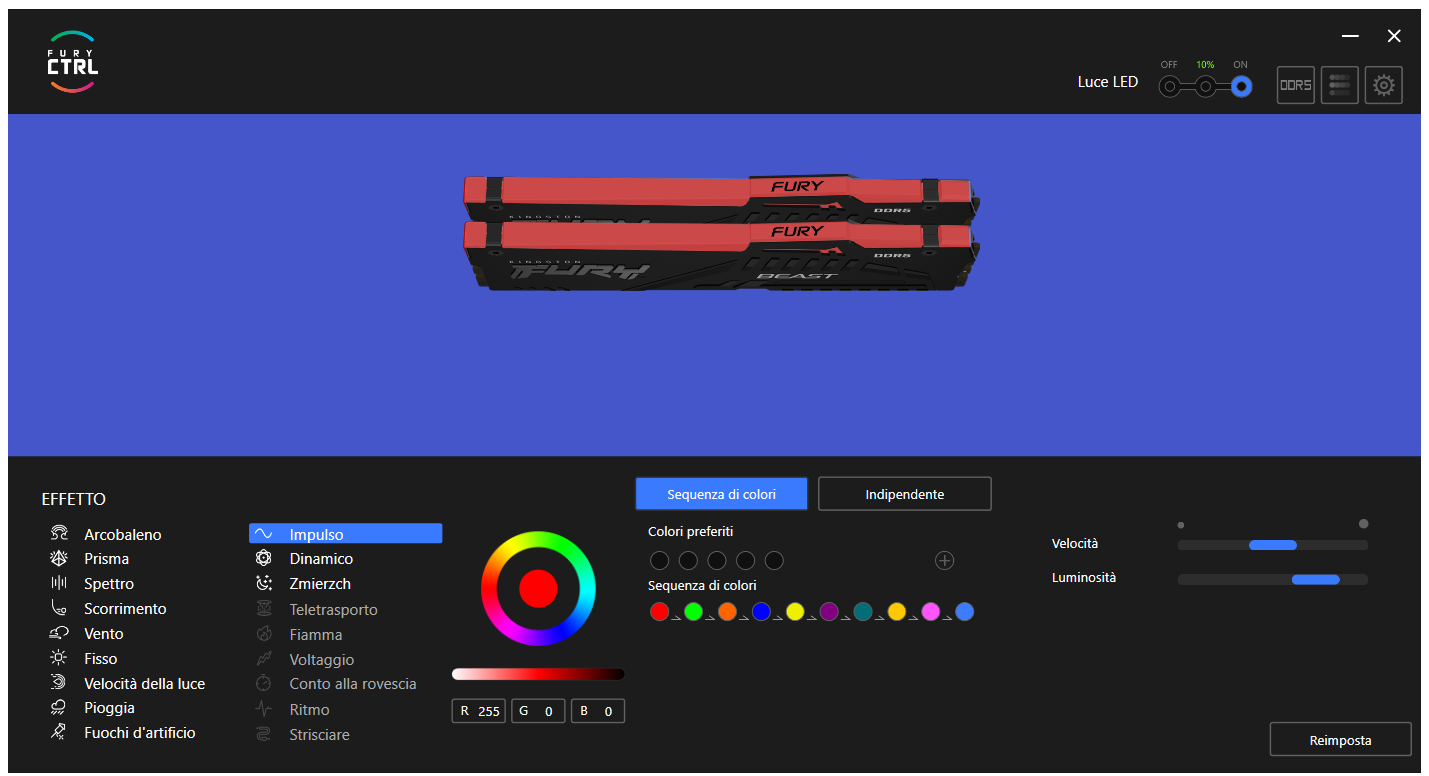Select the green swatch in color sequence
This screenshot has height=776, width=1429.
[693, 611]
